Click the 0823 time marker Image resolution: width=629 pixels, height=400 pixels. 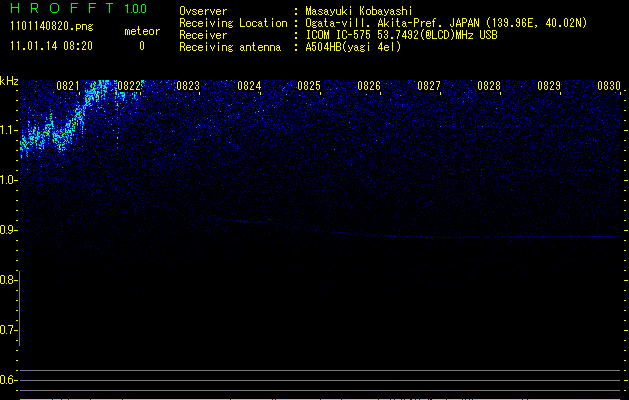point(188,86)
